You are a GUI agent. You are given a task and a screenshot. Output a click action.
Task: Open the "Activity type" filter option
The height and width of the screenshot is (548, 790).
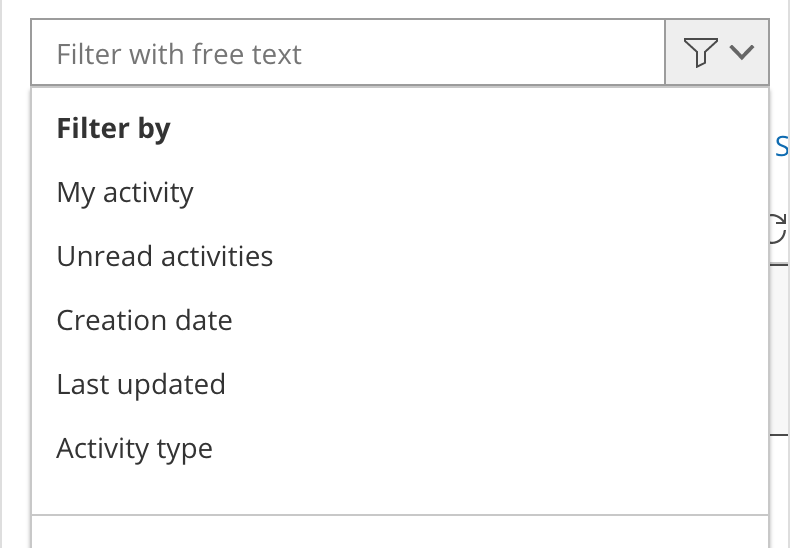coord(134,448)
